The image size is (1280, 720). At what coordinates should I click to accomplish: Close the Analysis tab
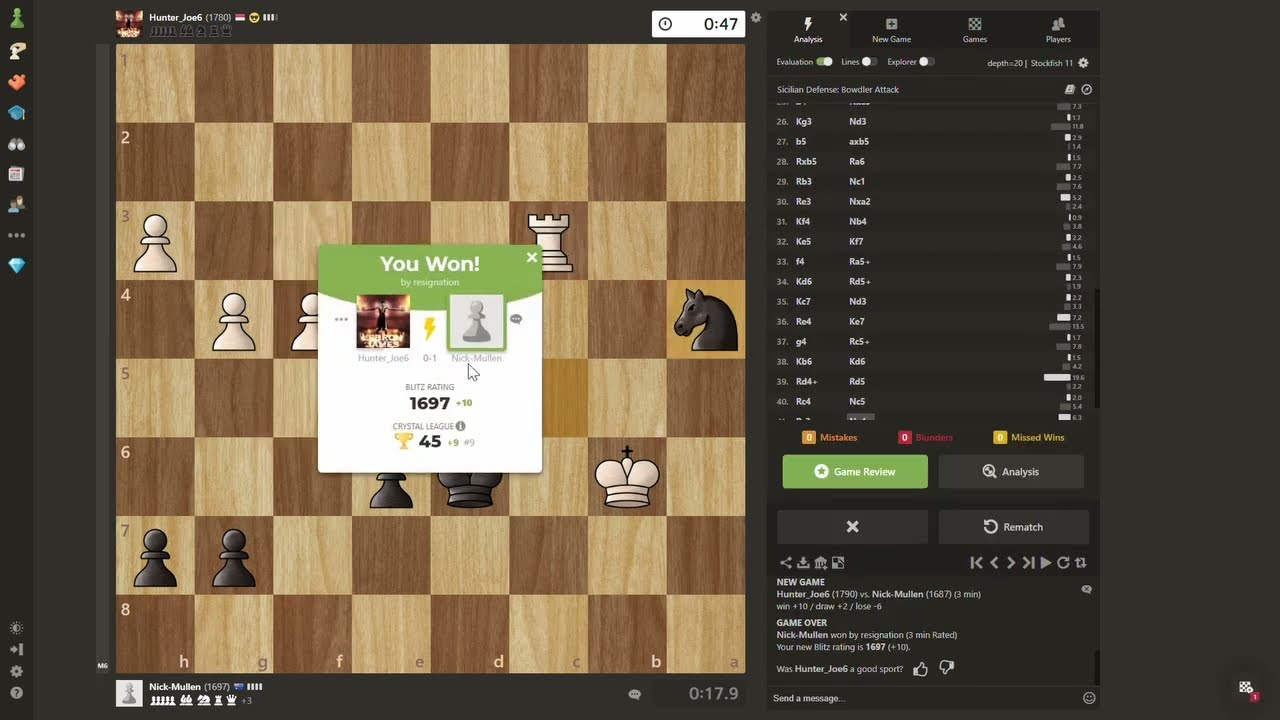click(x=843, y=17)
